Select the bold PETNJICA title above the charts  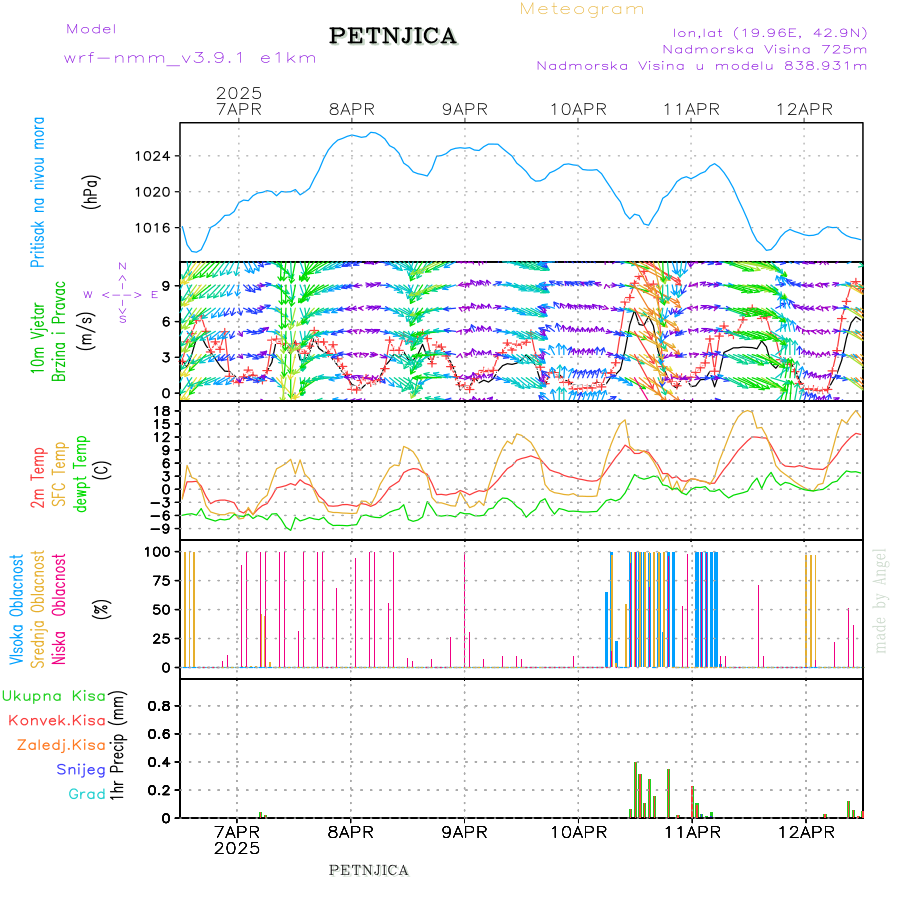[x=393, y=36]
